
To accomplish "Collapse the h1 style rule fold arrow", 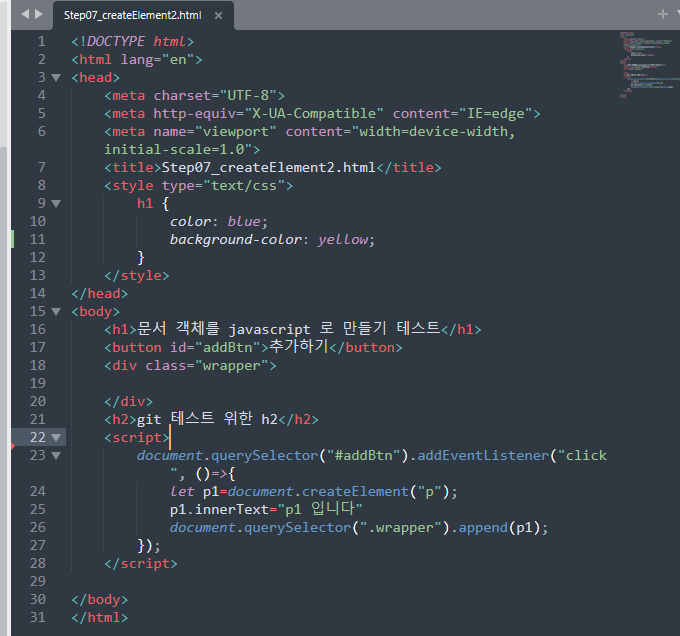I will [x=56, y=203].
